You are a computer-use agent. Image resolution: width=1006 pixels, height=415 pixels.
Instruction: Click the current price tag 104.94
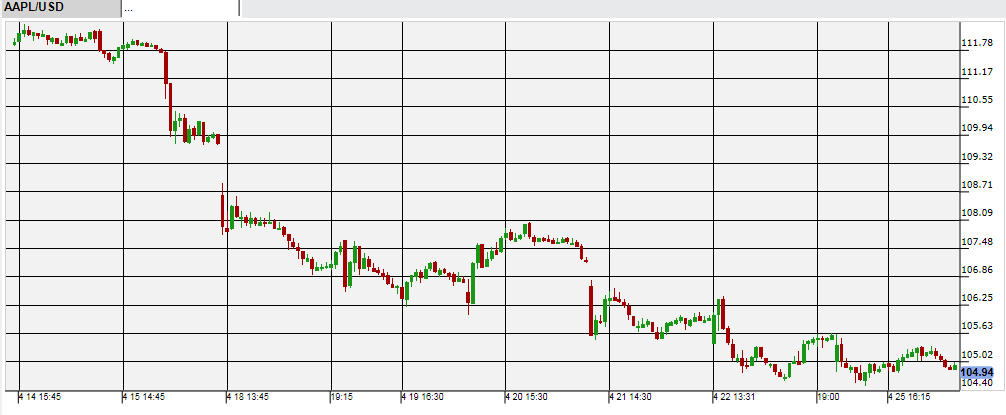[976, 370]
